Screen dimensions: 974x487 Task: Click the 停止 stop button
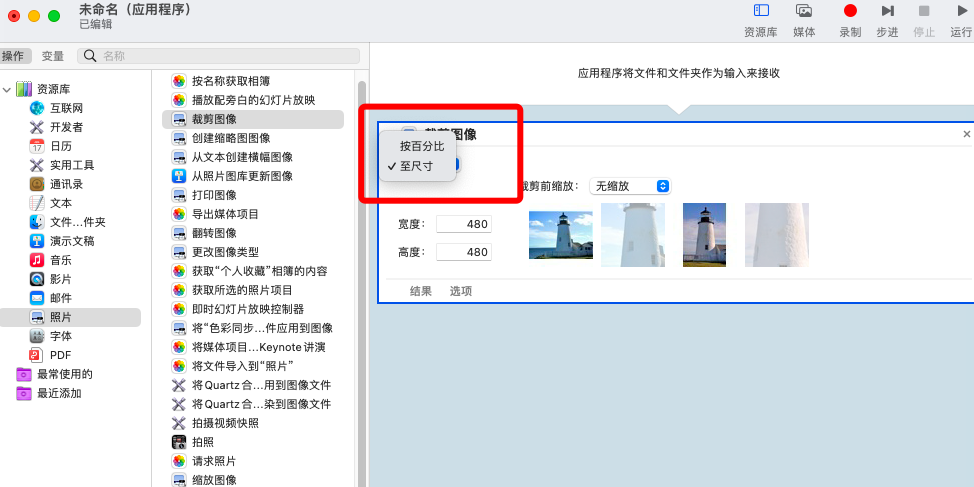click(924, 20)
